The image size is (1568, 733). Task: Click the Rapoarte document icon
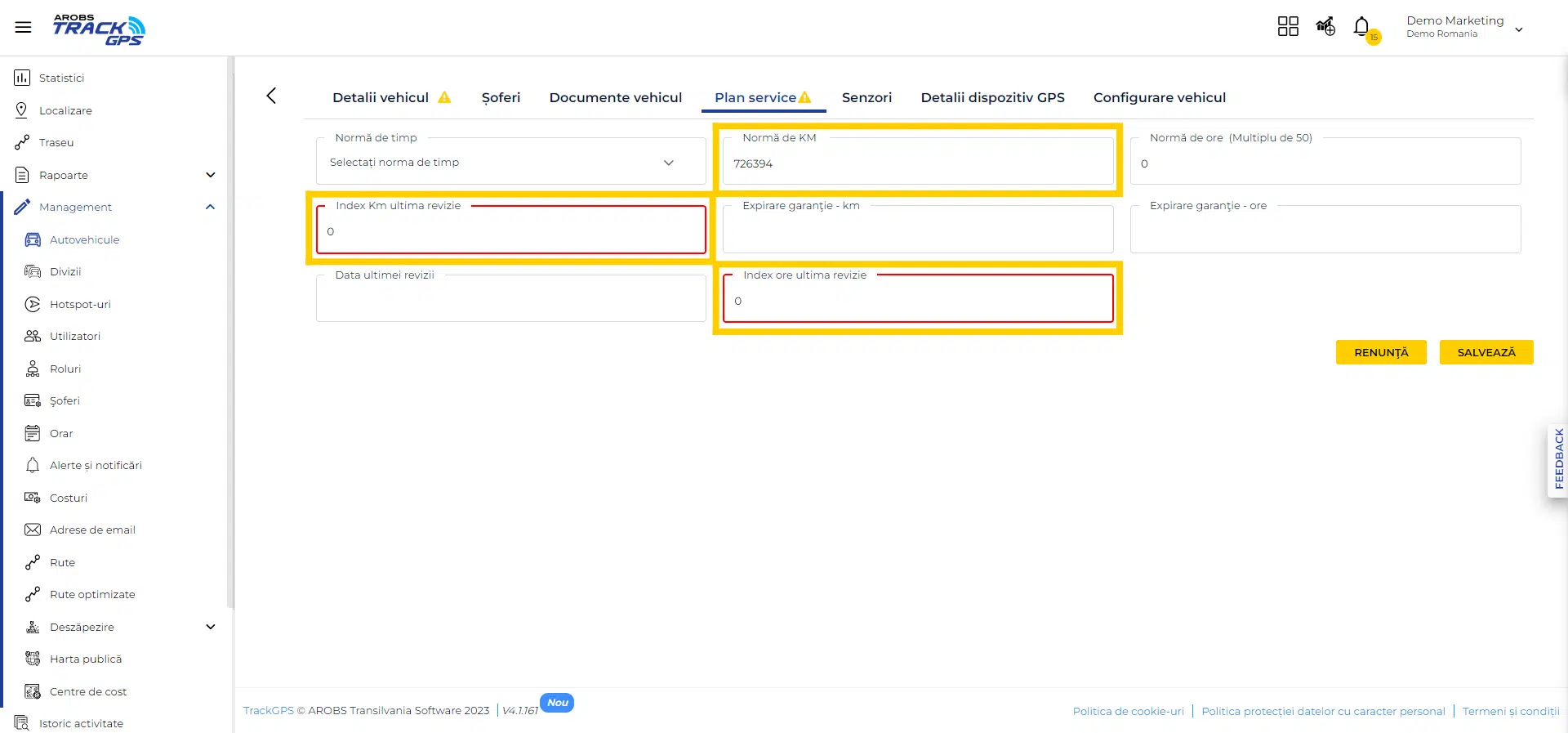click(22, 175)
